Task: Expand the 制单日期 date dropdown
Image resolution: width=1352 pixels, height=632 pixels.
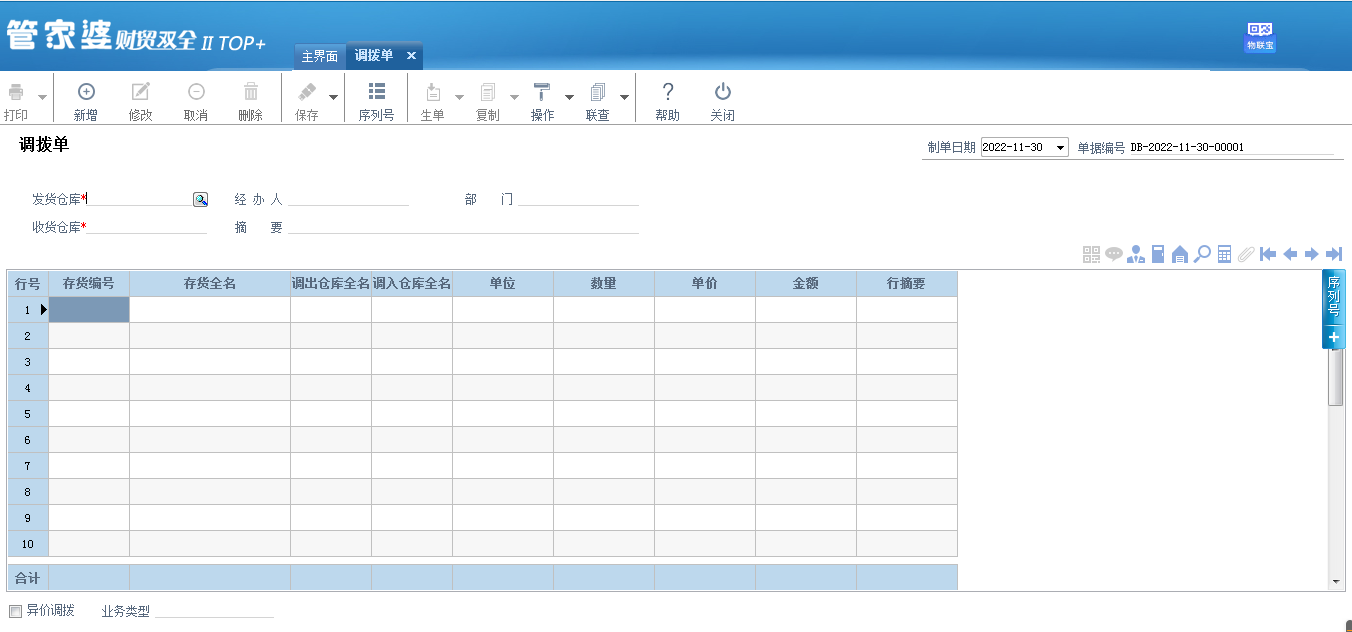Action: coord(1060,148)
